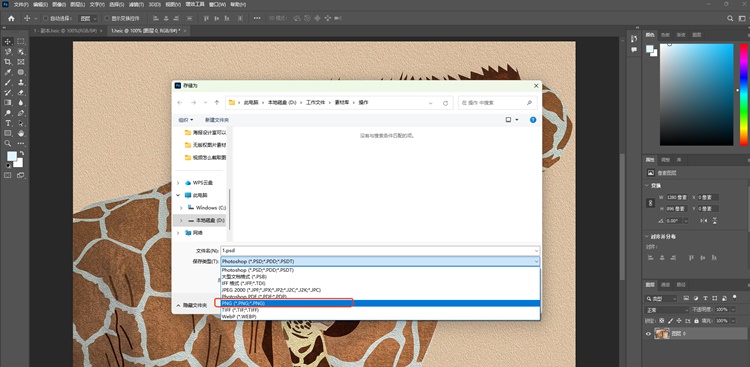Click the Hide Folders button

192,305
